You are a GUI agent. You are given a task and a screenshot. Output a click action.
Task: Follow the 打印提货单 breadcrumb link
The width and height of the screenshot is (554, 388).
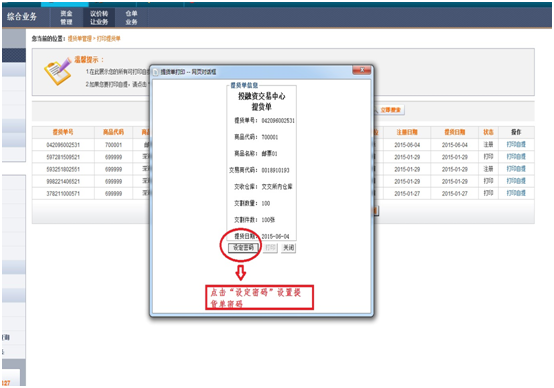click(x=108, y=39)
